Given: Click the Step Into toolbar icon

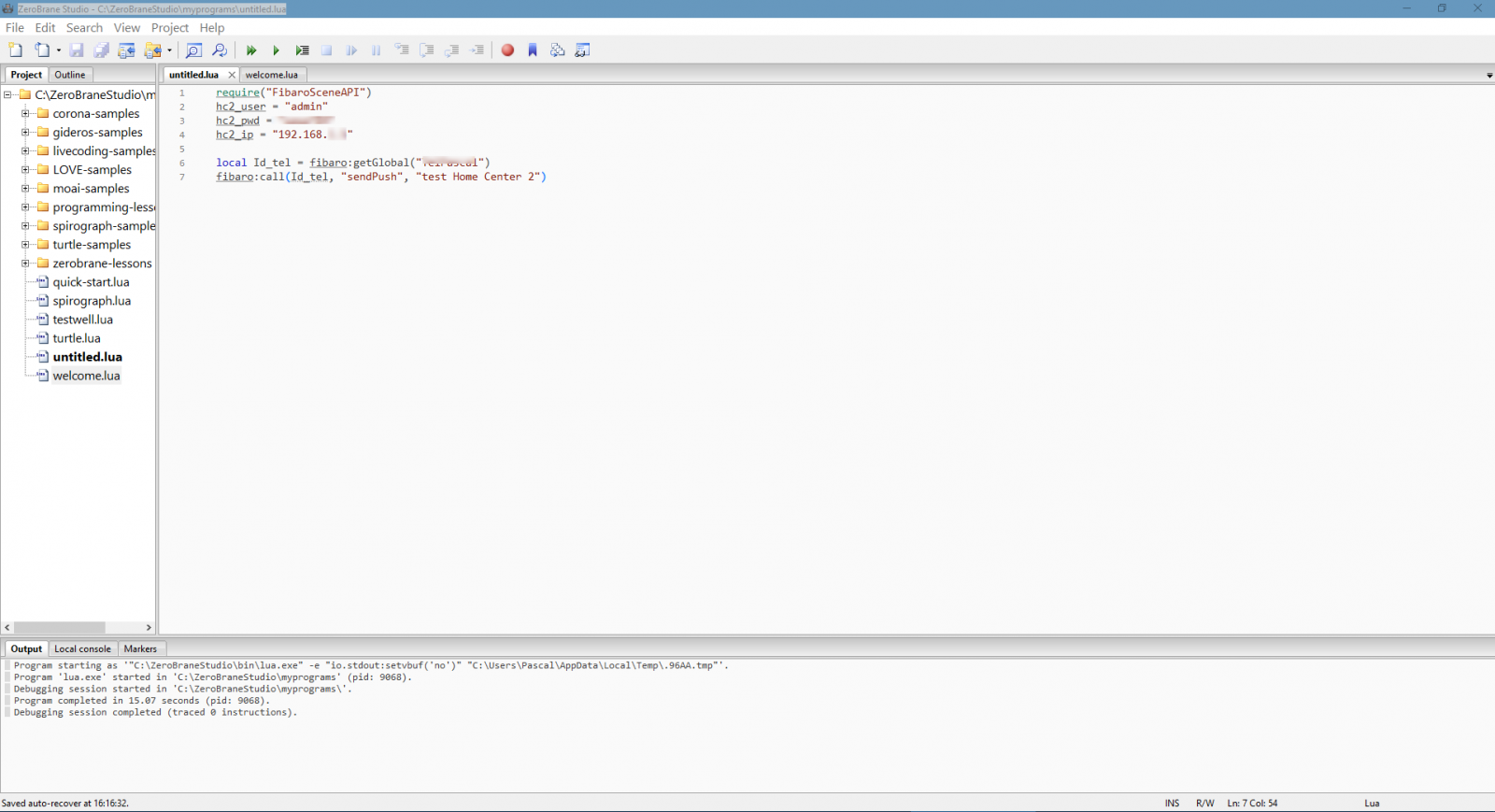Looking at the screenshot, I should tap(402, 50).
